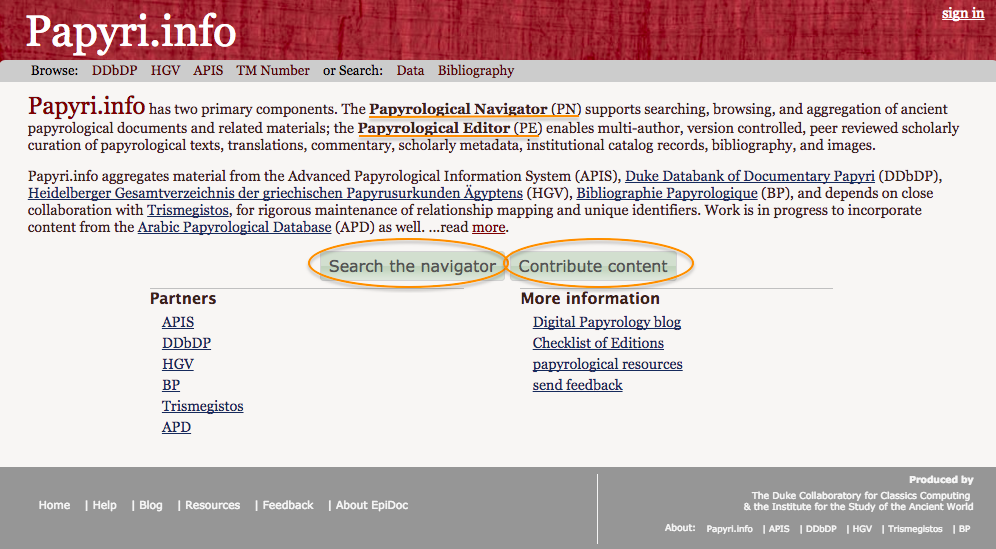The width and height of the screenshot is (996, 549).
Task: Open Heidelberger Gesamtverzeichnis link
Action: (275, 193)
